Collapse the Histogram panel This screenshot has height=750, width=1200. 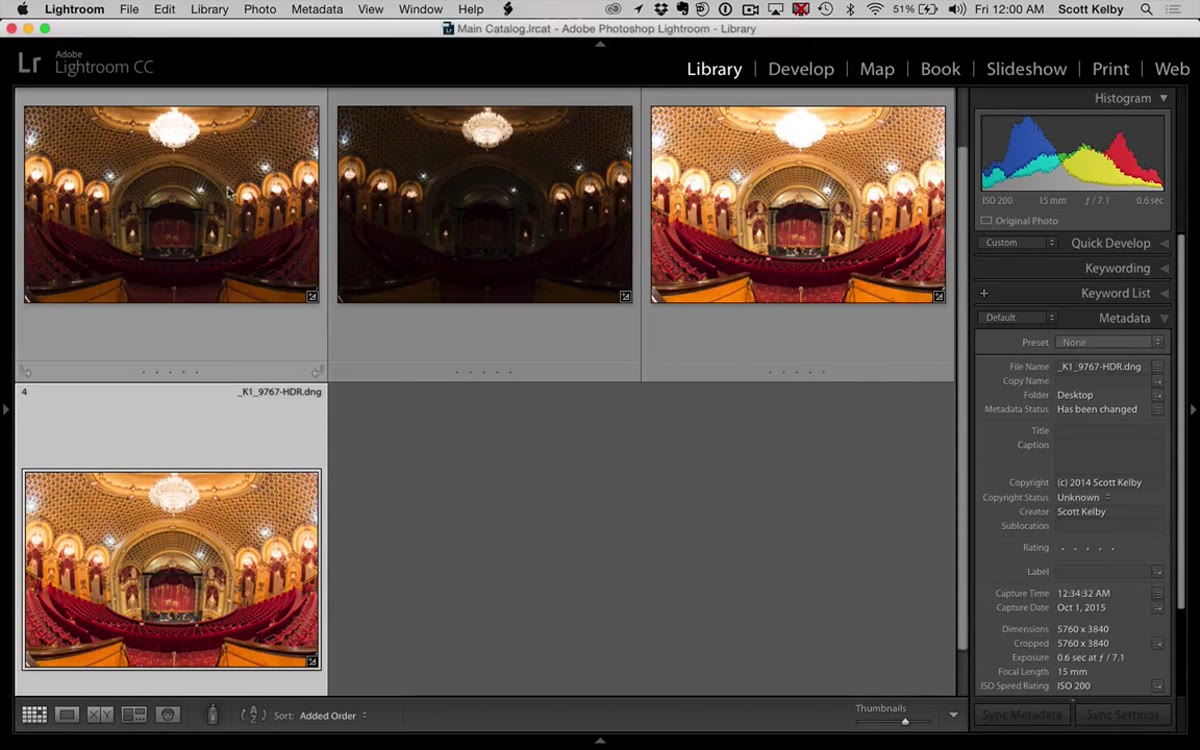coord(1163,98)
